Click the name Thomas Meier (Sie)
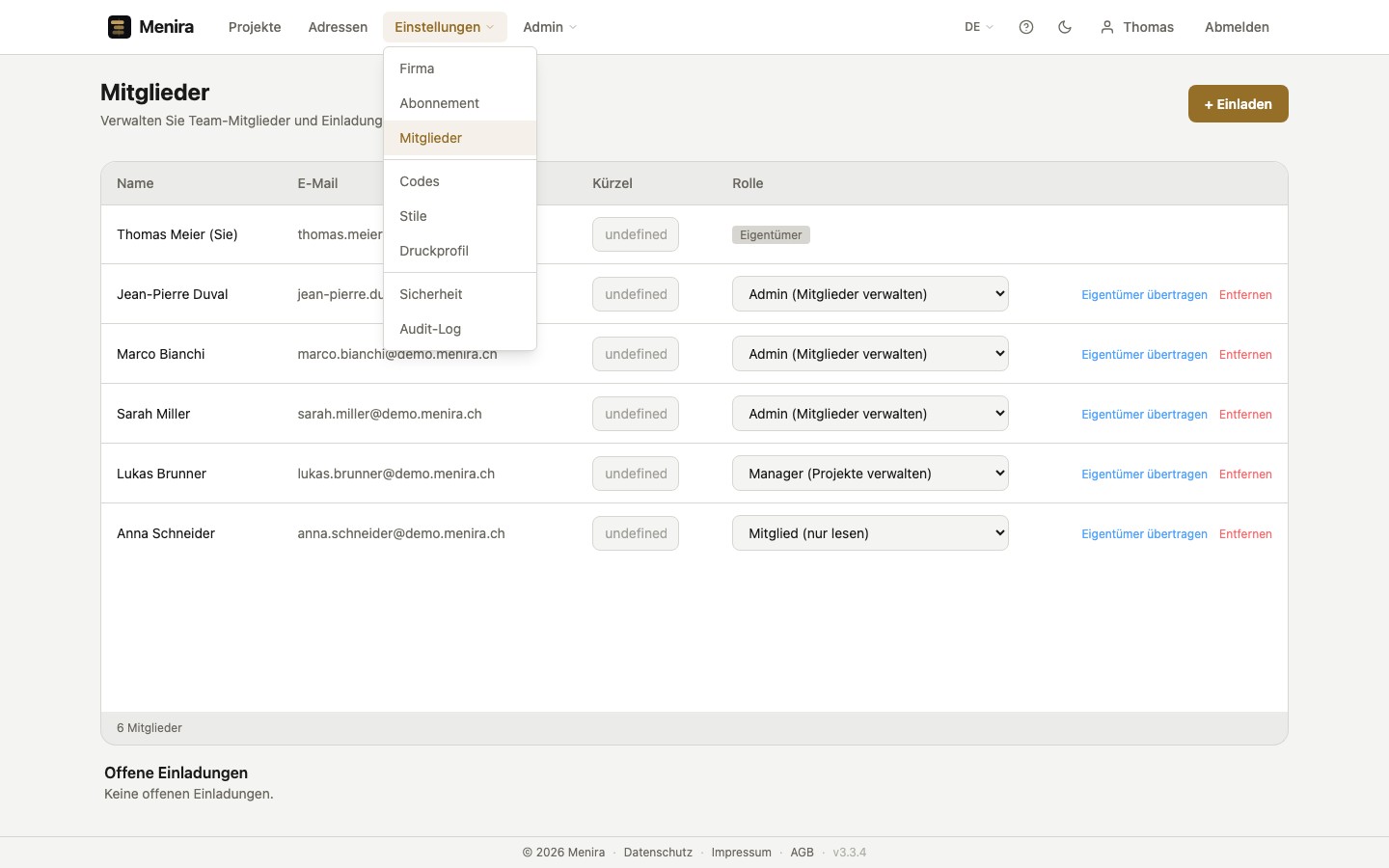The image size is (1389, 868). [x=177, y=234]
